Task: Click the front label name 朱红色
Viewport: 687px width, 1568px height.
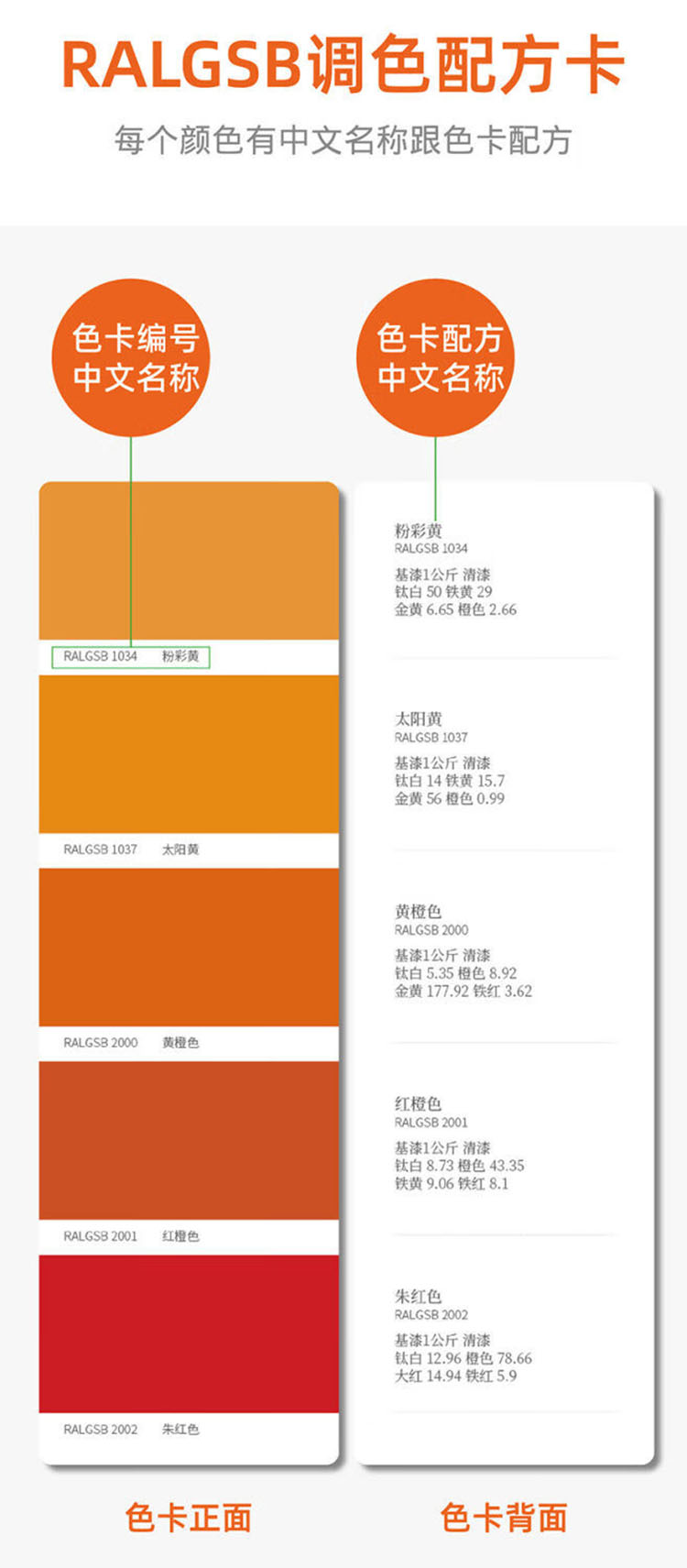Action: [x=180, y=1430]
